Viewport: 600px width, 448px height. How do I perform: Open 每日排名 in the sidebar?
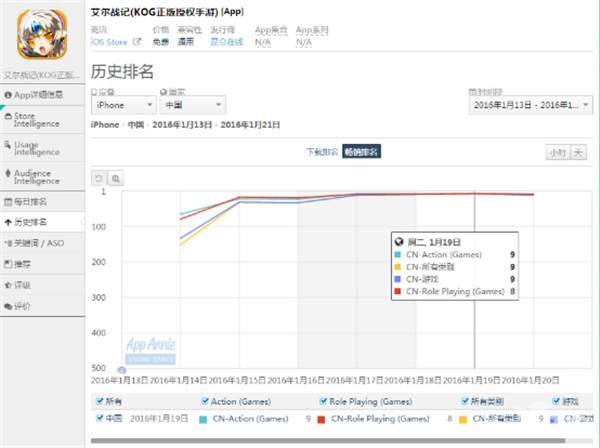point(42,202)
